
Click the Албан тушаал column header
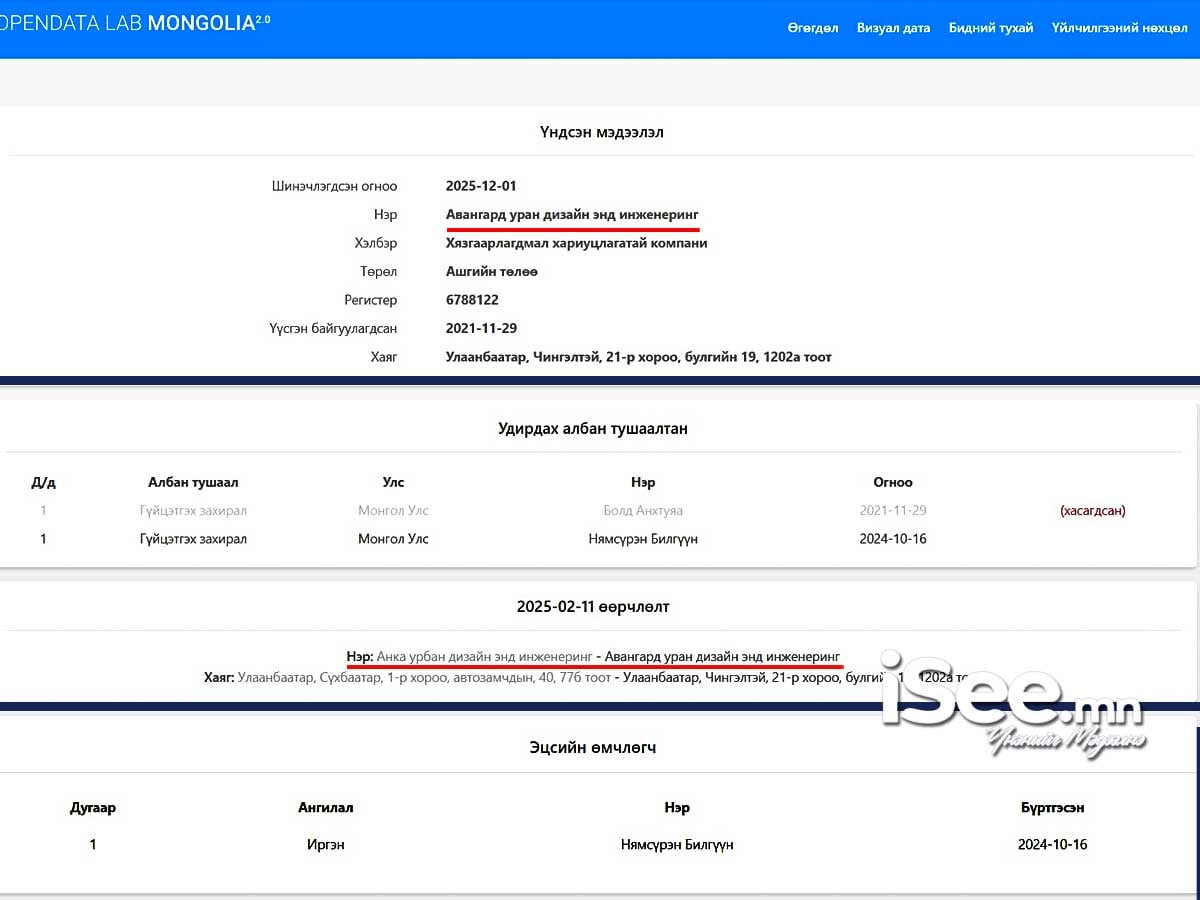193,483
